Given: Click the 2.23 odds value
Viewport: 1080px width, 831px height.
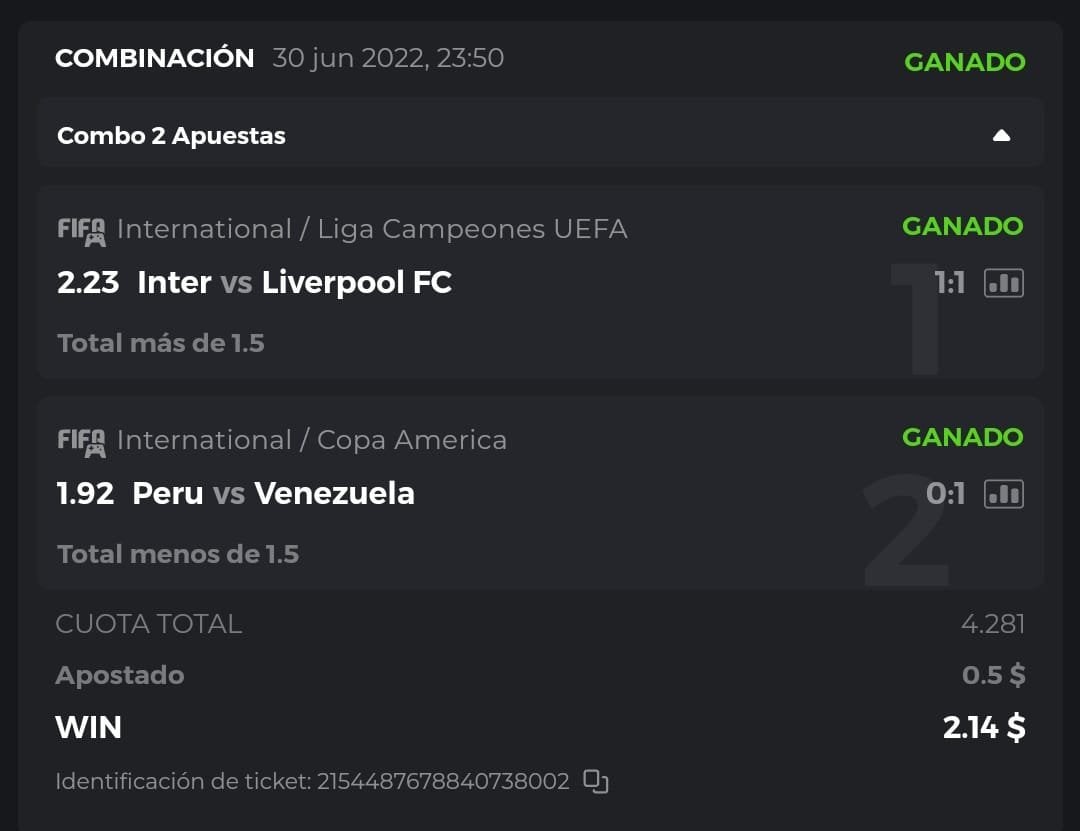Looking at the screenshot, I should (88, 283).
